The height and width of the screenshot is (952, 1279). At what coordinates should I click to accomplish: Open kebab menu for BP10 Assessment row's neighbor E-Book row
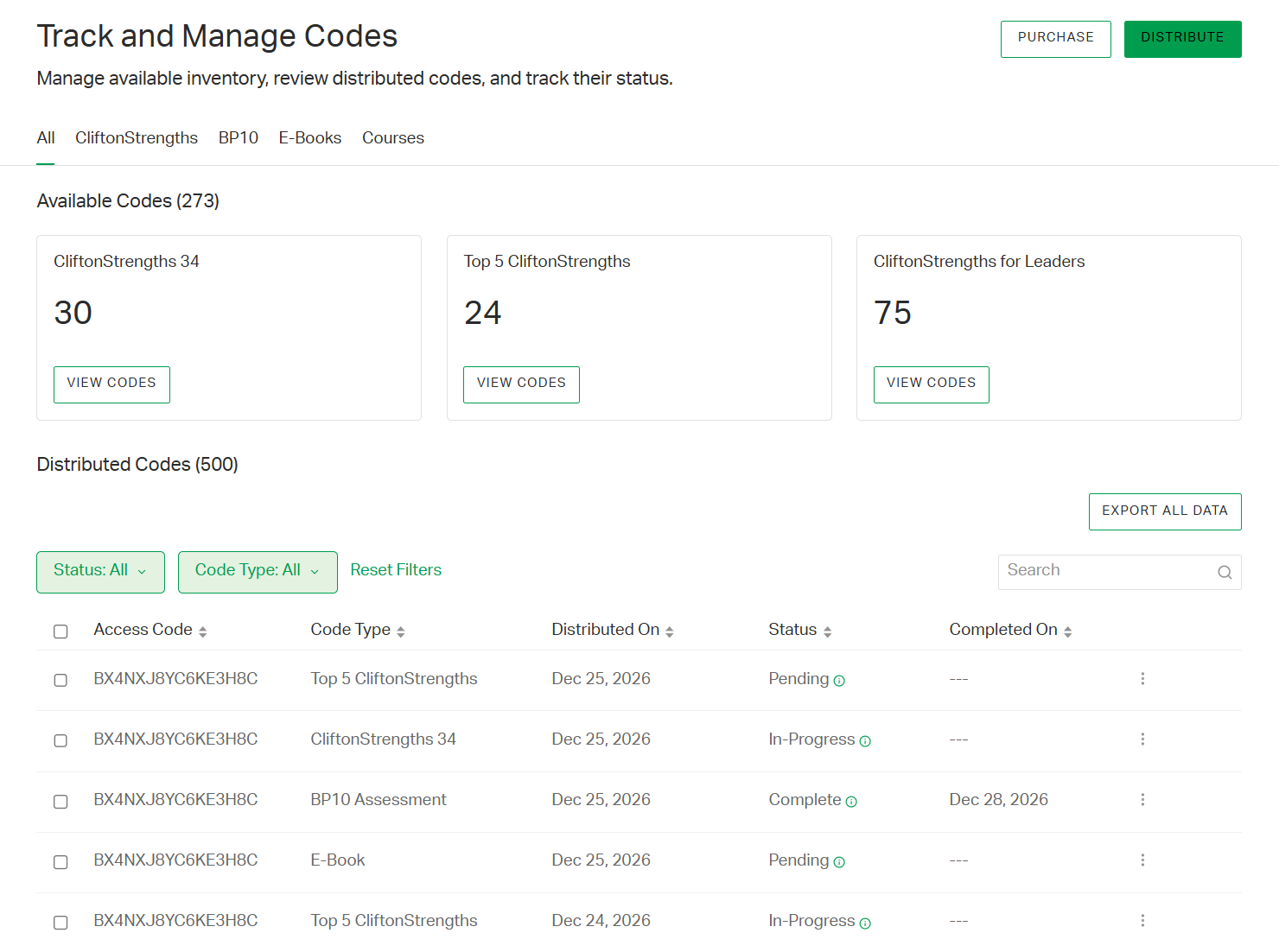click(1142, 860)
